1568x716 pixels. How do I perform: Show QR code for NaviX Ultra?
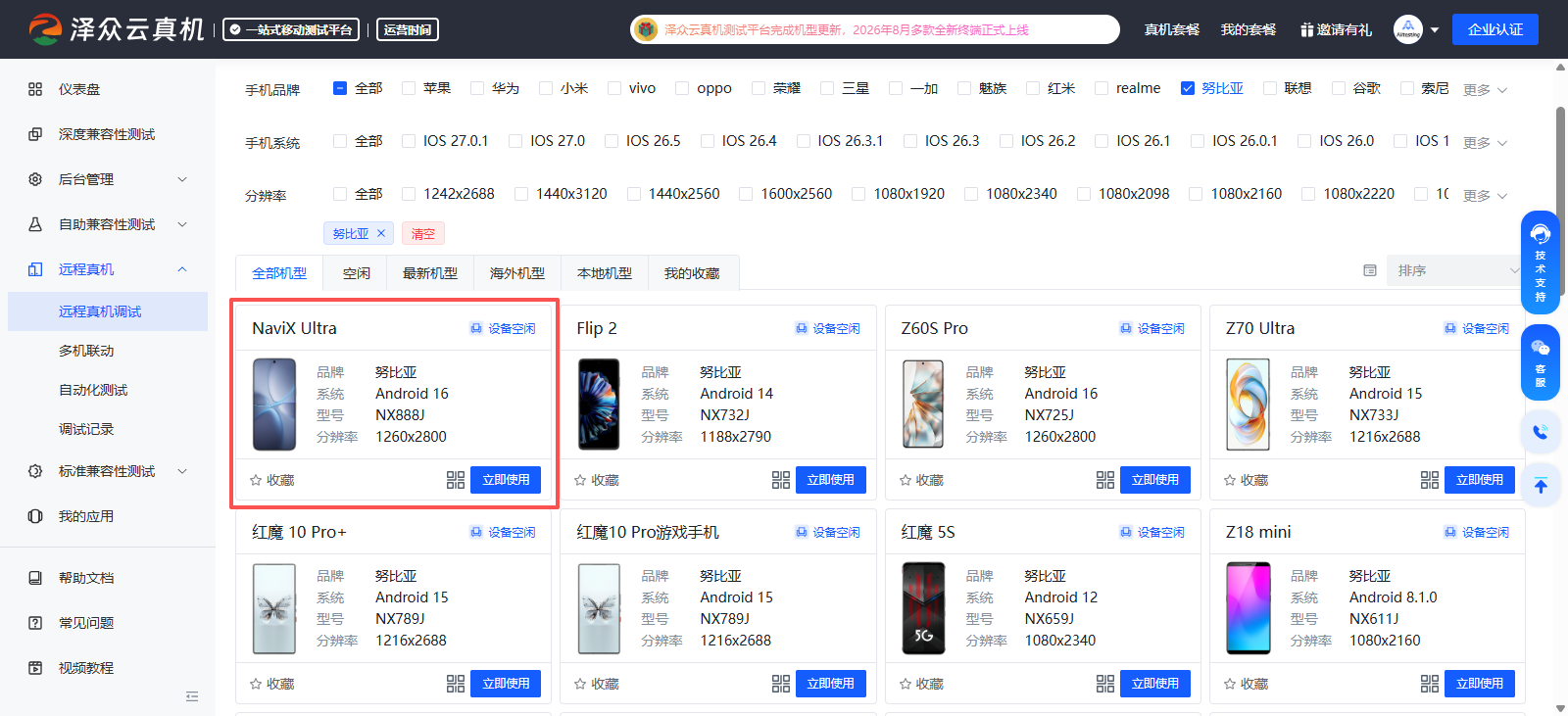[x=456, y=480]
